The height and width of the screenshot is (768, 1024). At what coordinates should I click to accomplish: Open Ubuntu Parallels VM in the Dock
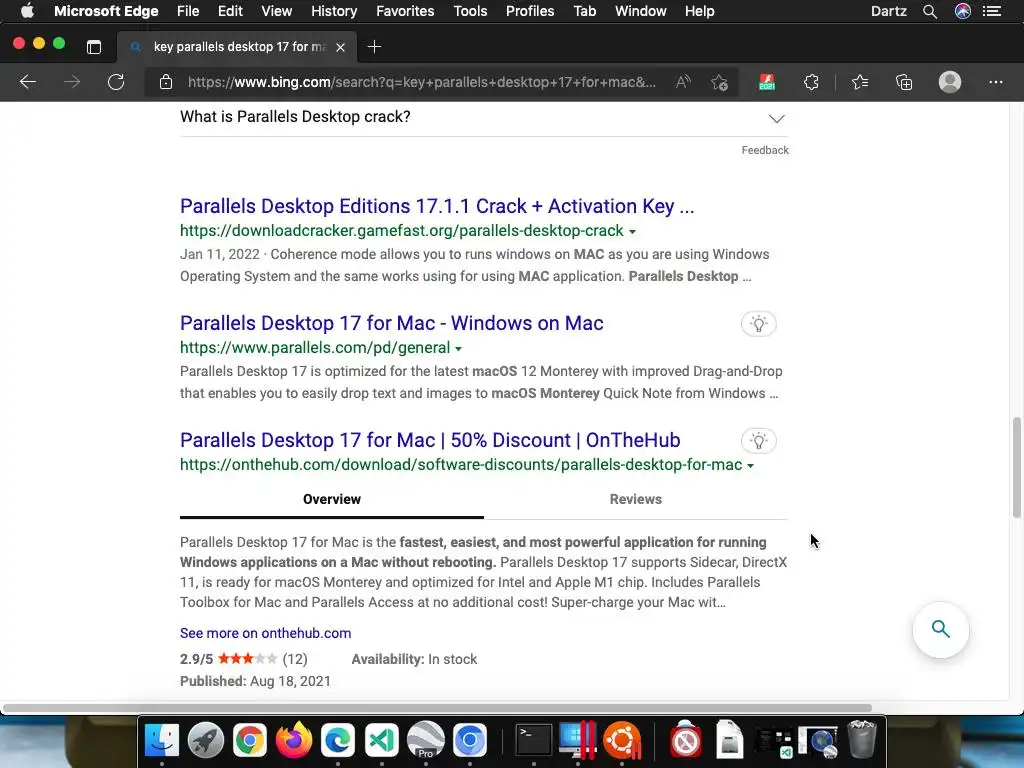(x=622, y=741)
